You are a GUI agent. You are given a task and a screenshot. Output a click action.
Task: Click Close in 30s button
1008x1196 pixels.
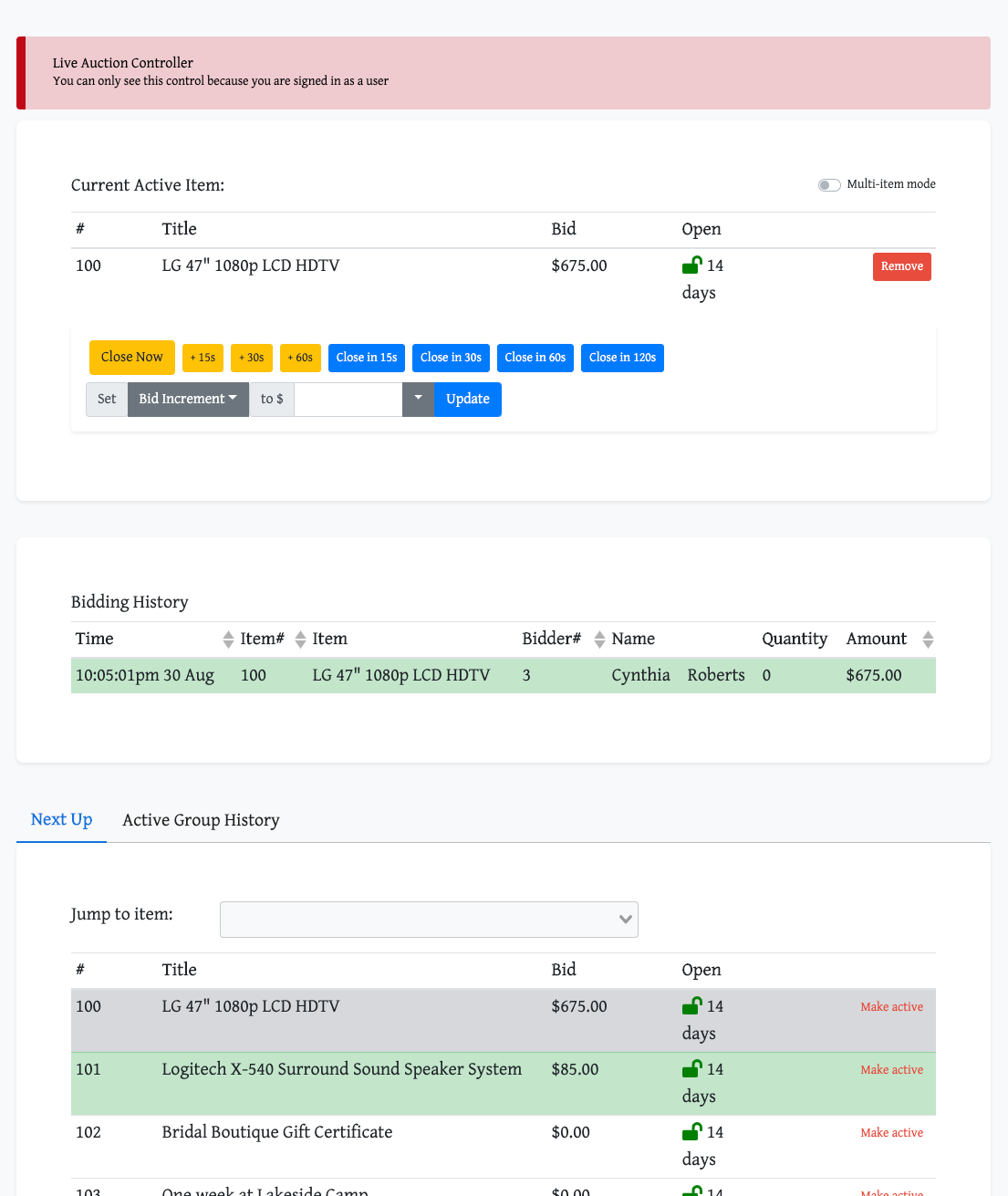click(451, 358)
